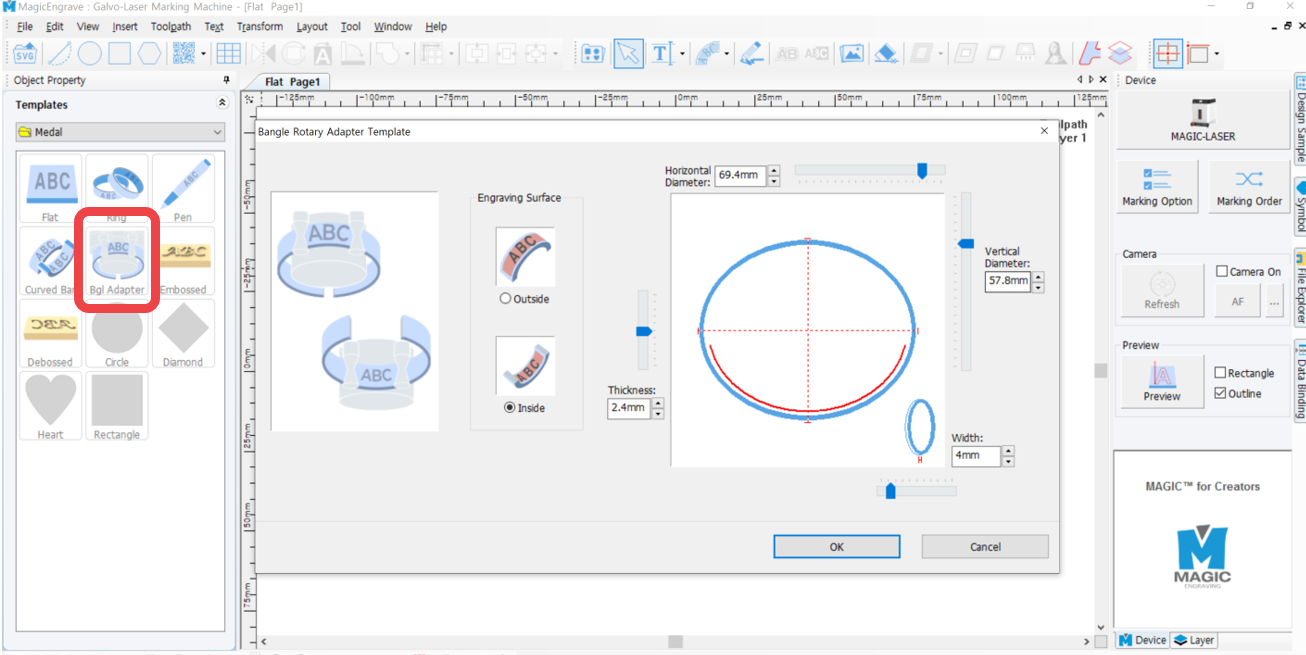
Task: Click the grid table toolbar icon
Action: coord(228,53)
